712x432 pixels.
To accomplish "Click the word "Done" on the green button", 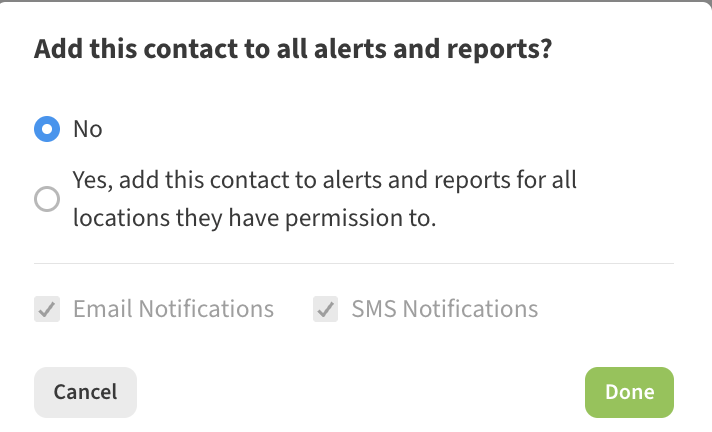I will [629, 392].
